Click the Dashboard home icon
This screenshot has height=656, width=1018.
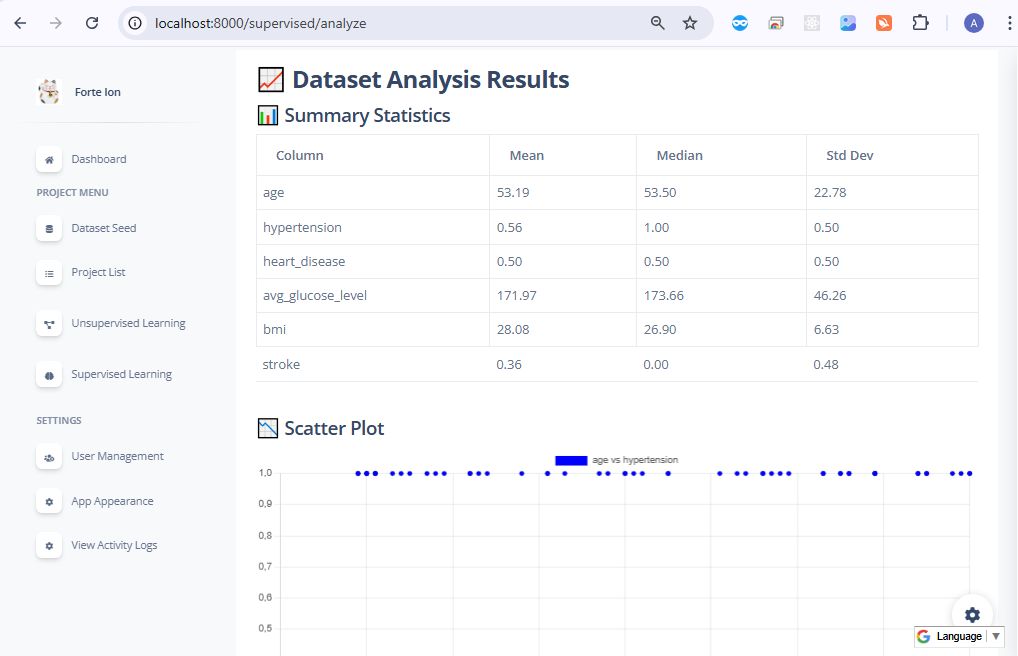coord(49,160)
